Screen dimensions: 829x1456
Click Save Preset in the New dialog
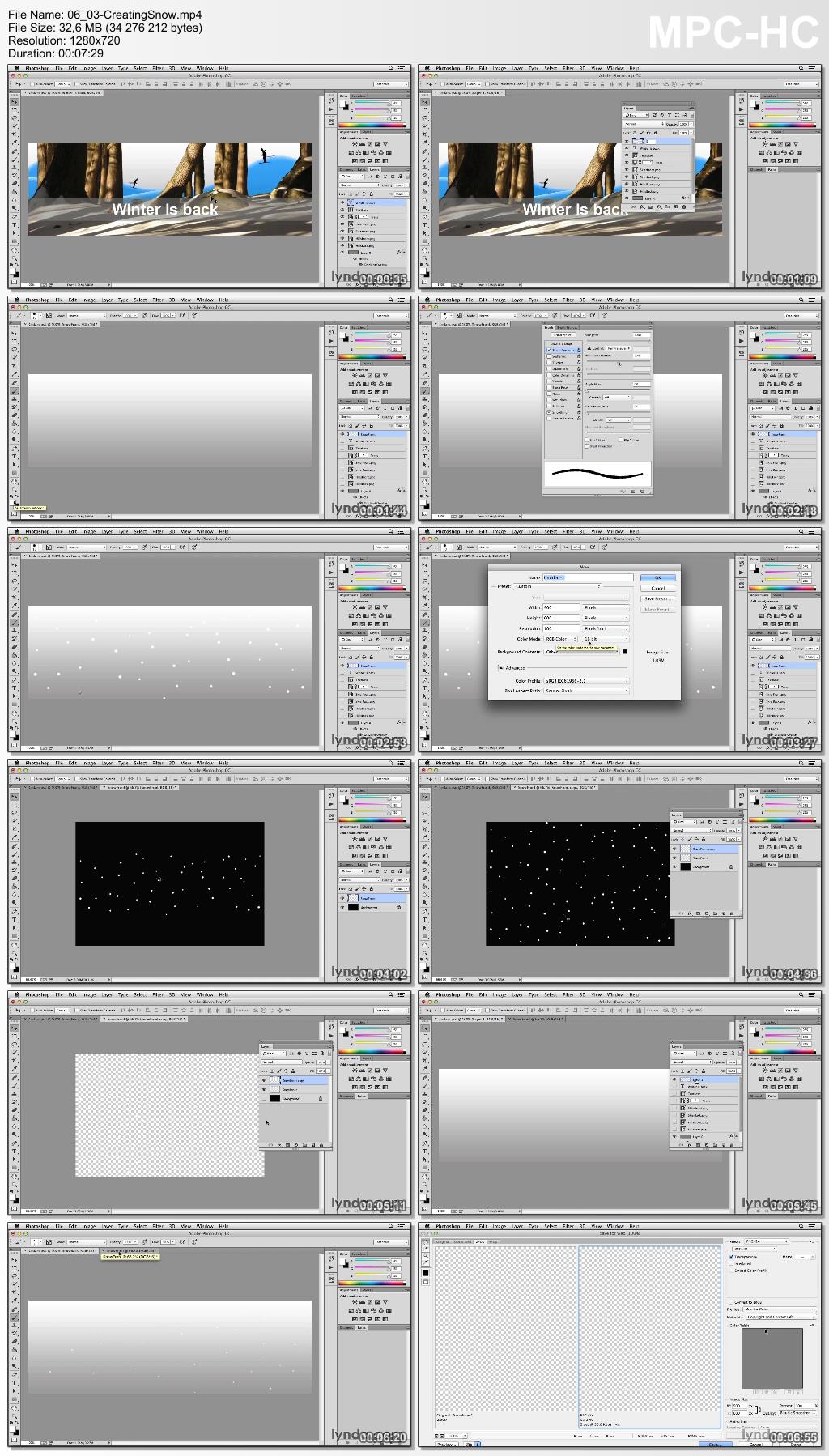point(658,598)
